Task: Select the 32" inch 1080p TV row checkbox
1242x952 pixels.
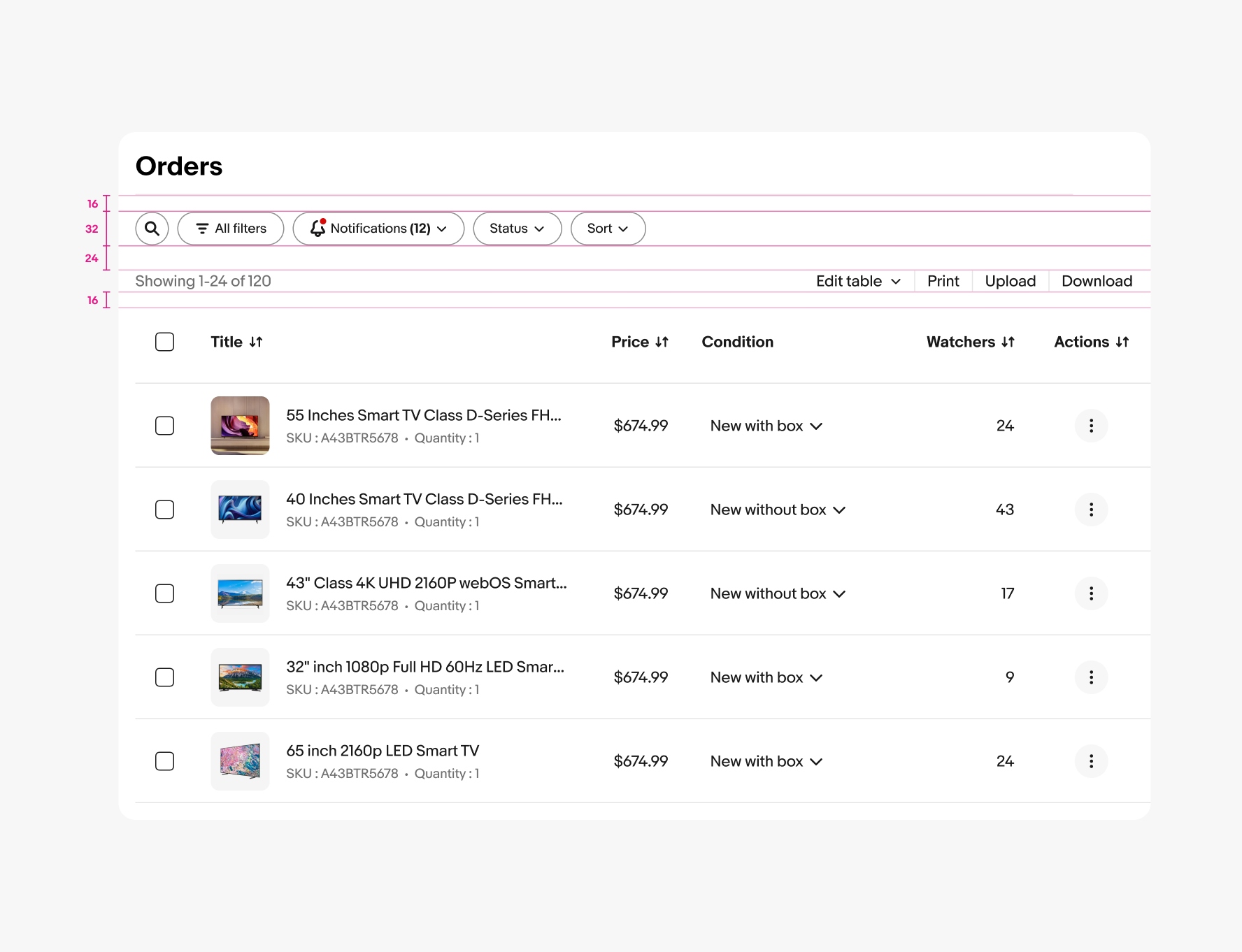Action: click(164, 677)
